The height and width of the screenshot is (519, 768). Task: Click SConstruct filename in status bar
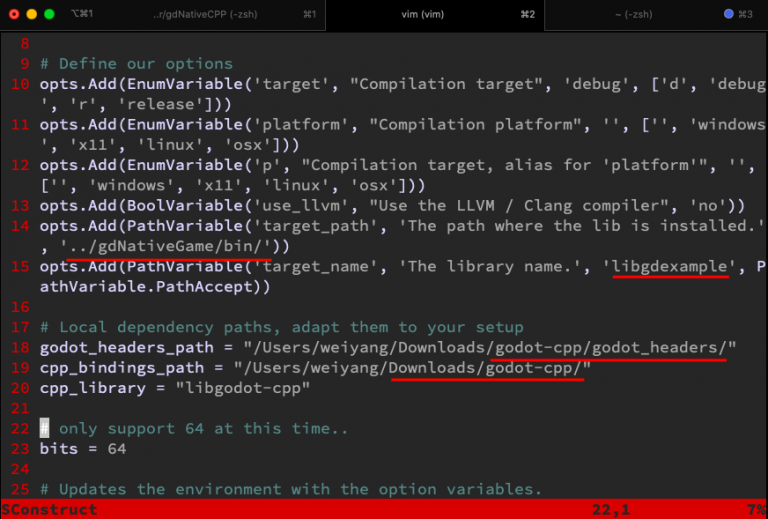tap(49, 510)
